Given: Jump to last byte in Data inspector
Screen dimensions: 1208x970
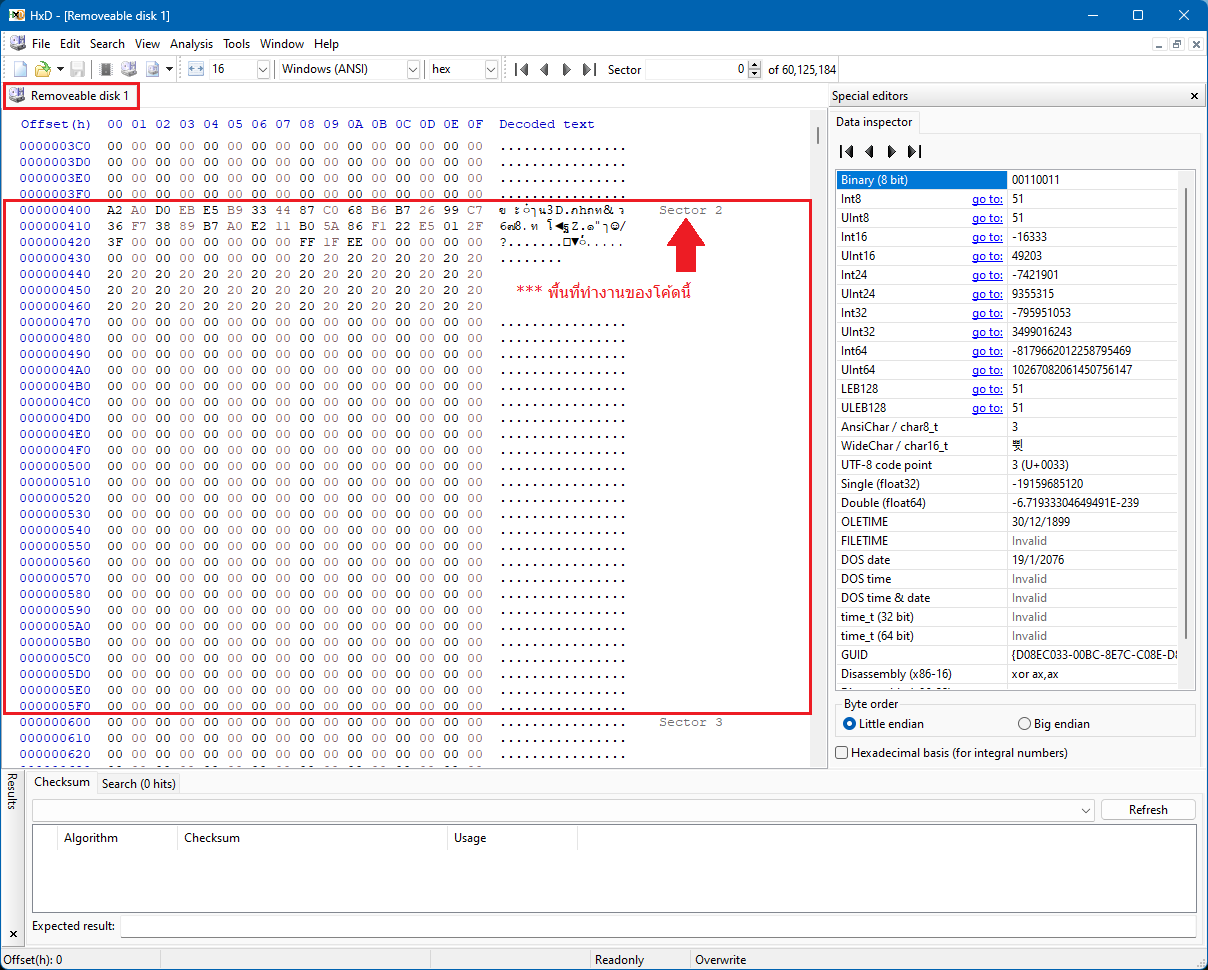Looking at the screenshot, I should tap(914, 152).
